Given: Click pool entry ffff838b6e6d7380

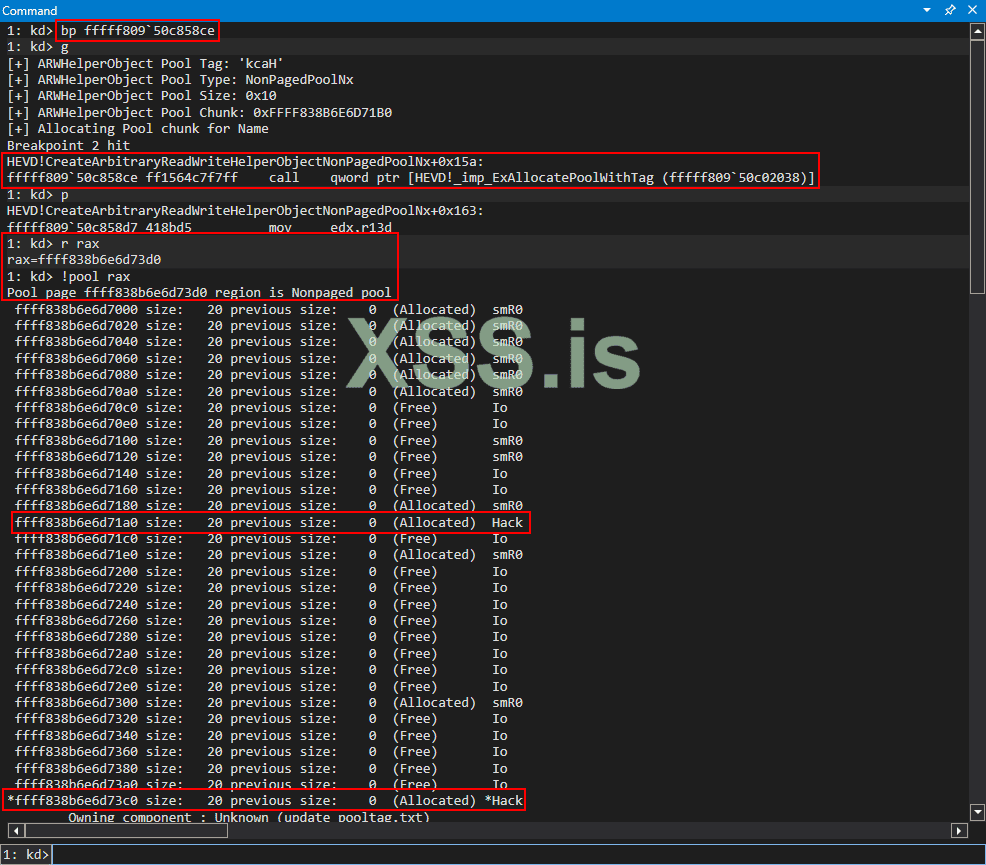Looking at the screenshot, I should (261, 769).
